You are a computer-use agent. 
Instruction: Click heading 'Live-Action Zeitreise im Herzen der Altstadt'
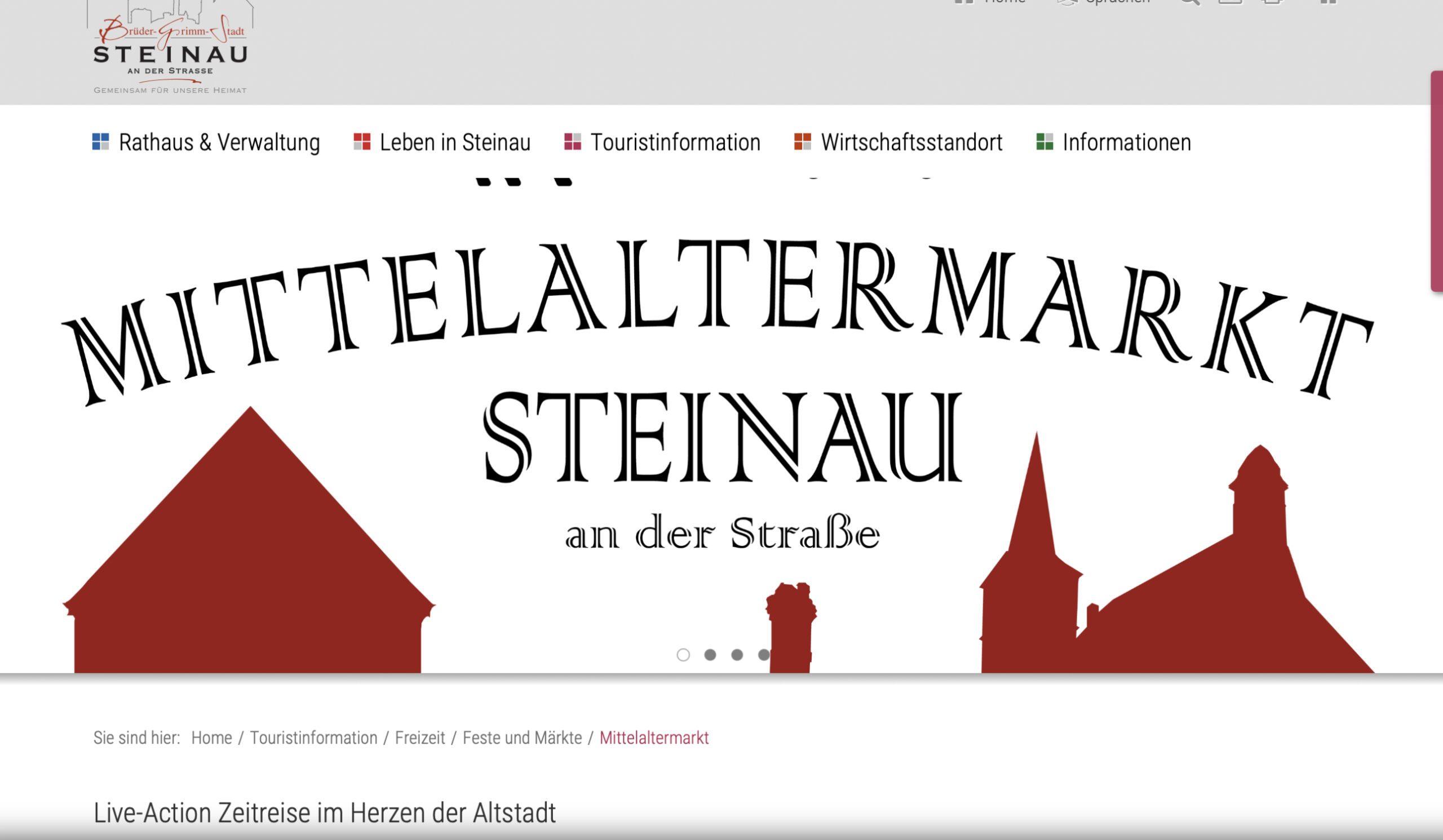point(325,812)
